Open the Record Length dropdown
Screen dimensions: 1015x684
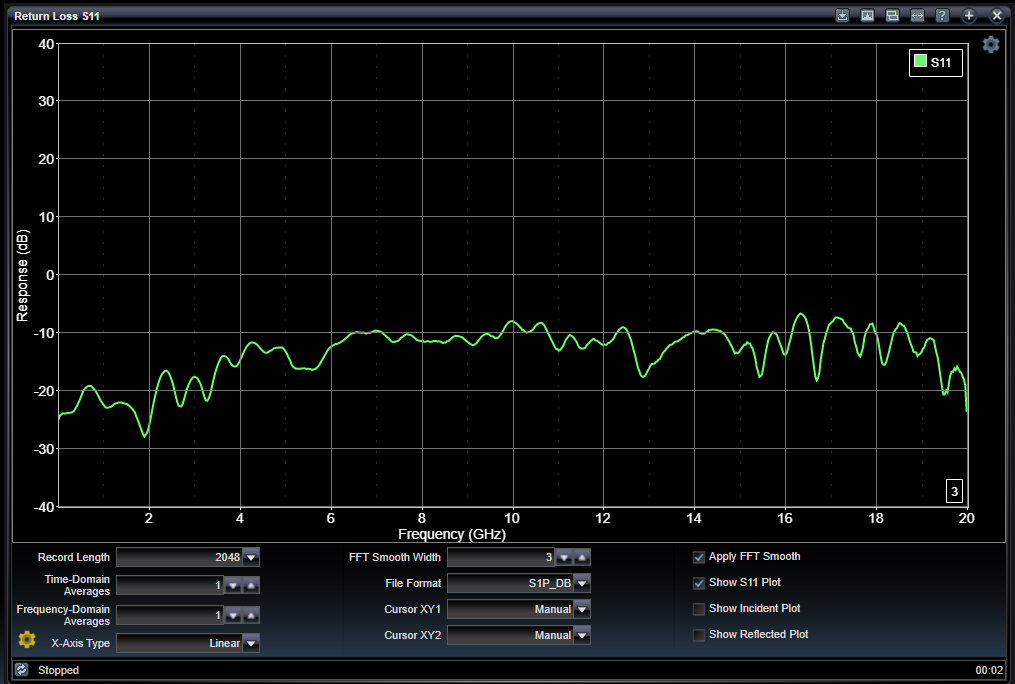coord(251,557)
